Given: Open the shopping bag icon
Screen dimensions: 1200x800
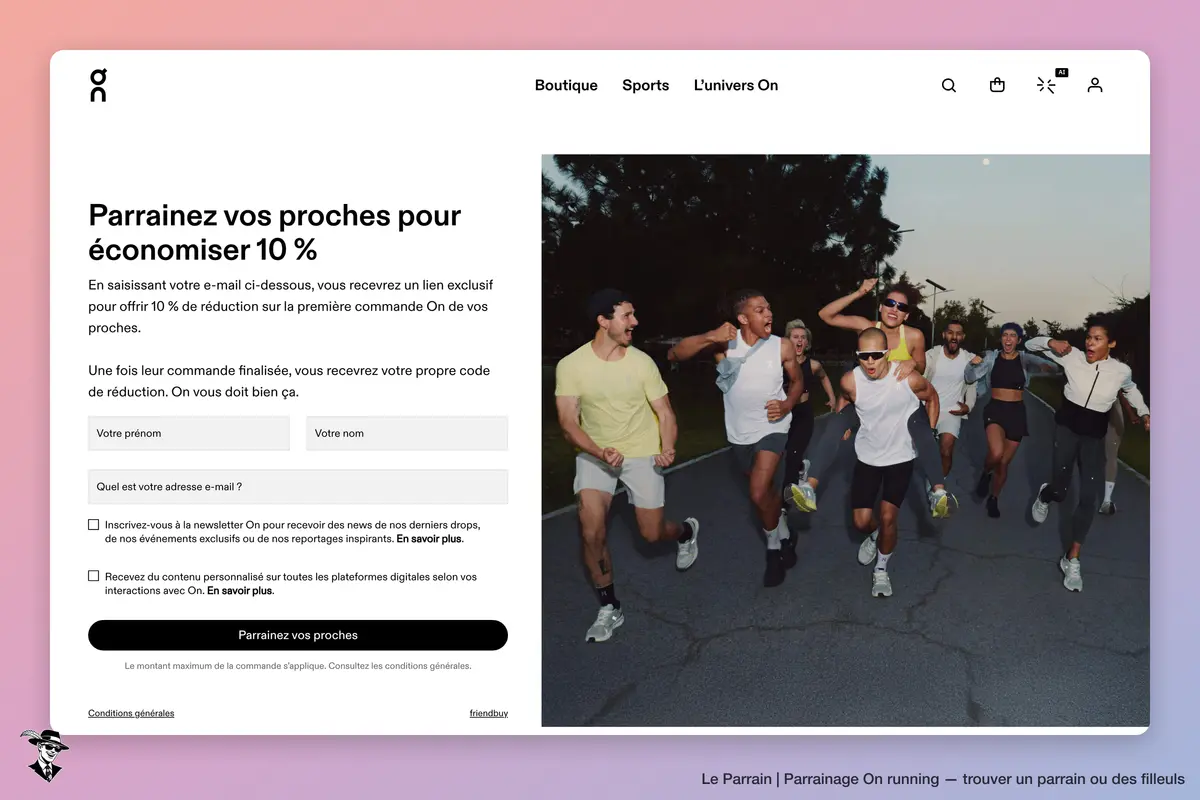Looking at the screenshot, I should [997, 85].
